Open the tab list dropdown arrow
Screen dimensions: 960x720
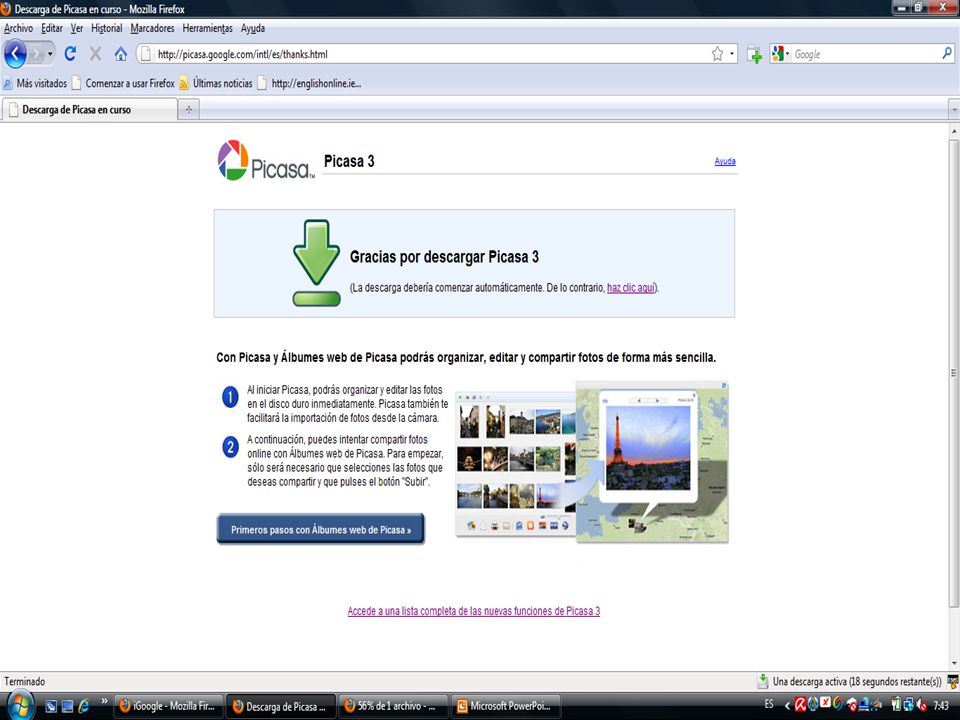coord(954,110)
